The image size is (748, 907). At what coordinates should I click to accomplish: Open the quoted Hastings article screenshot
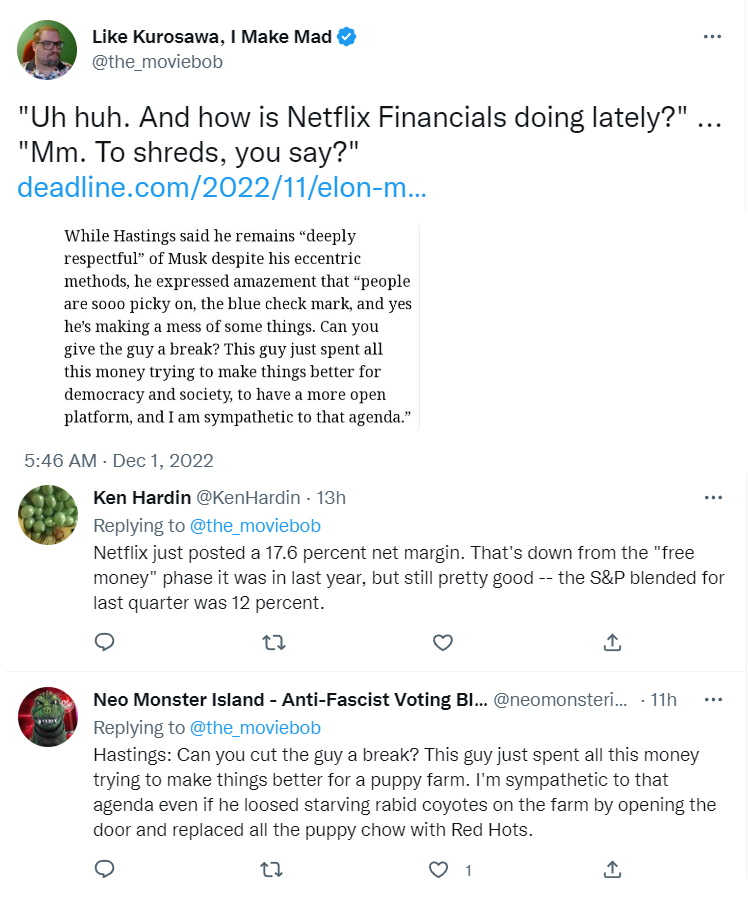(x=238, y=326)
